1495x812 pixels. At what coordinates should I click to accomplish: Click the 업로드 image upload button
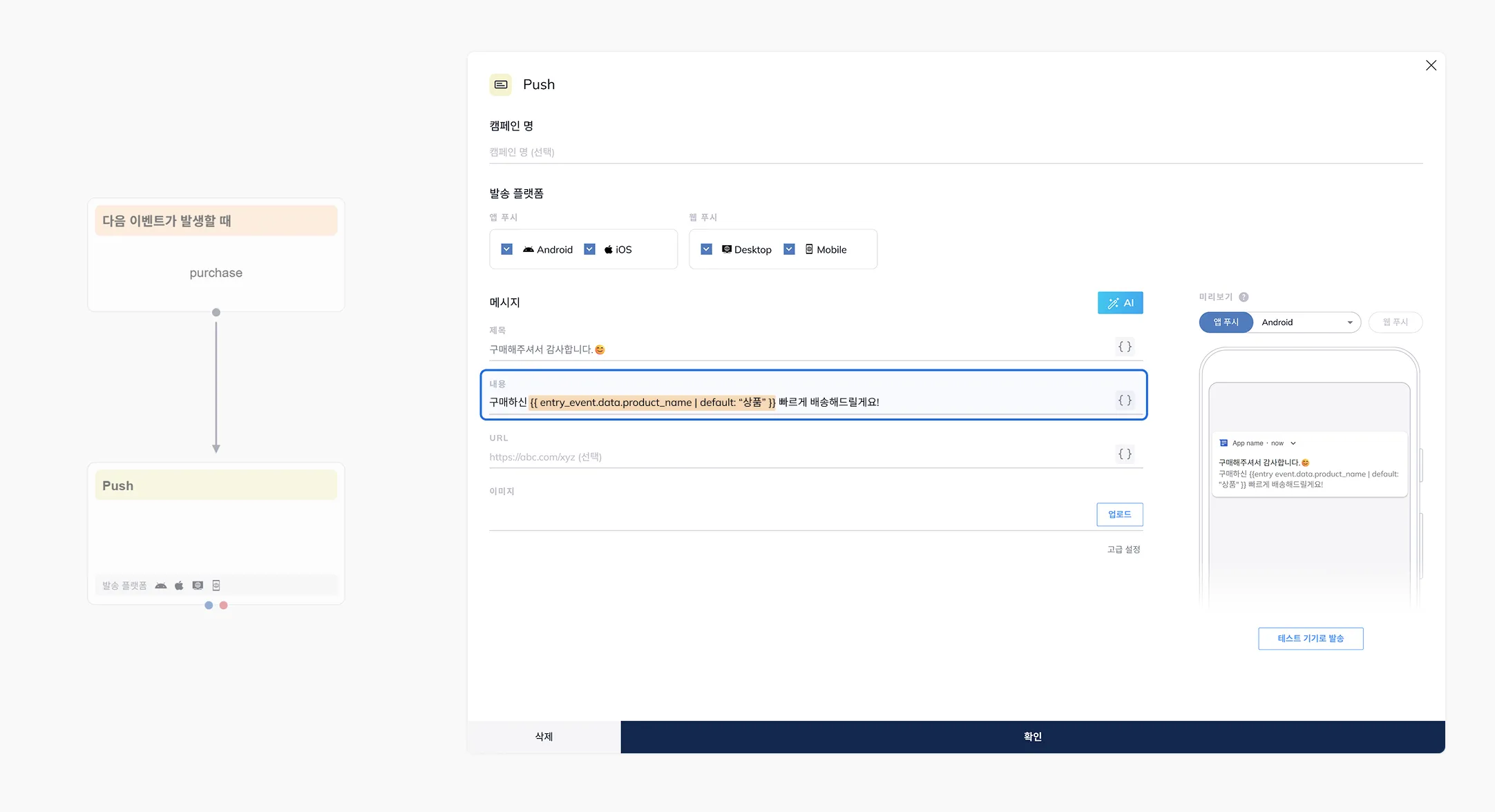click(1120, 514)
